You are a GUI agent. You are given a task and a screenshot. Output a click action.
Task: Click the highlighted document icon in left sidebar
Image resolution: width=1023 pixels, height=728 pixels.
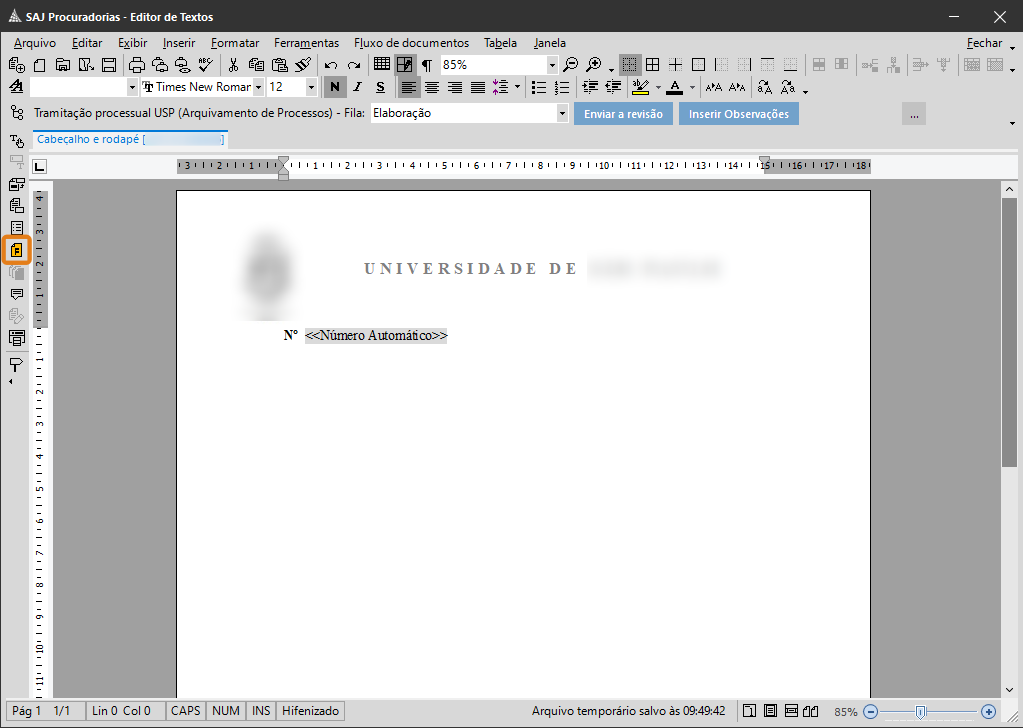pos(17,250)
